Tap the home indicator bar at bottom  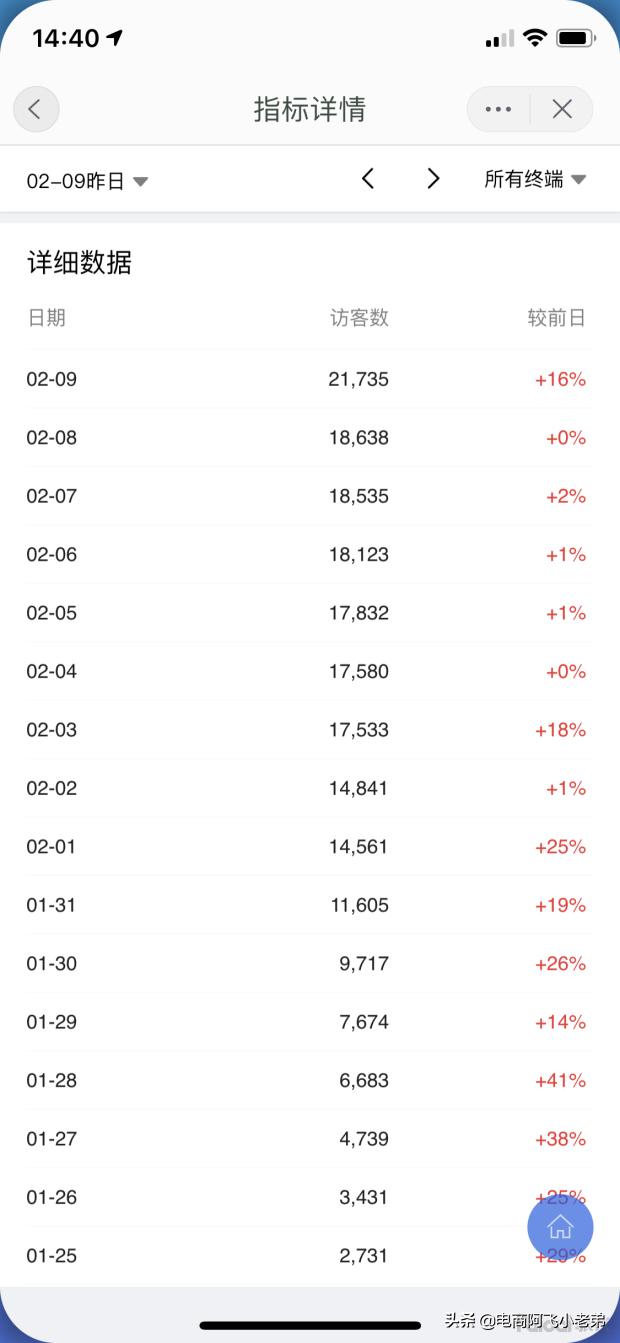[x=310, y=1326]
